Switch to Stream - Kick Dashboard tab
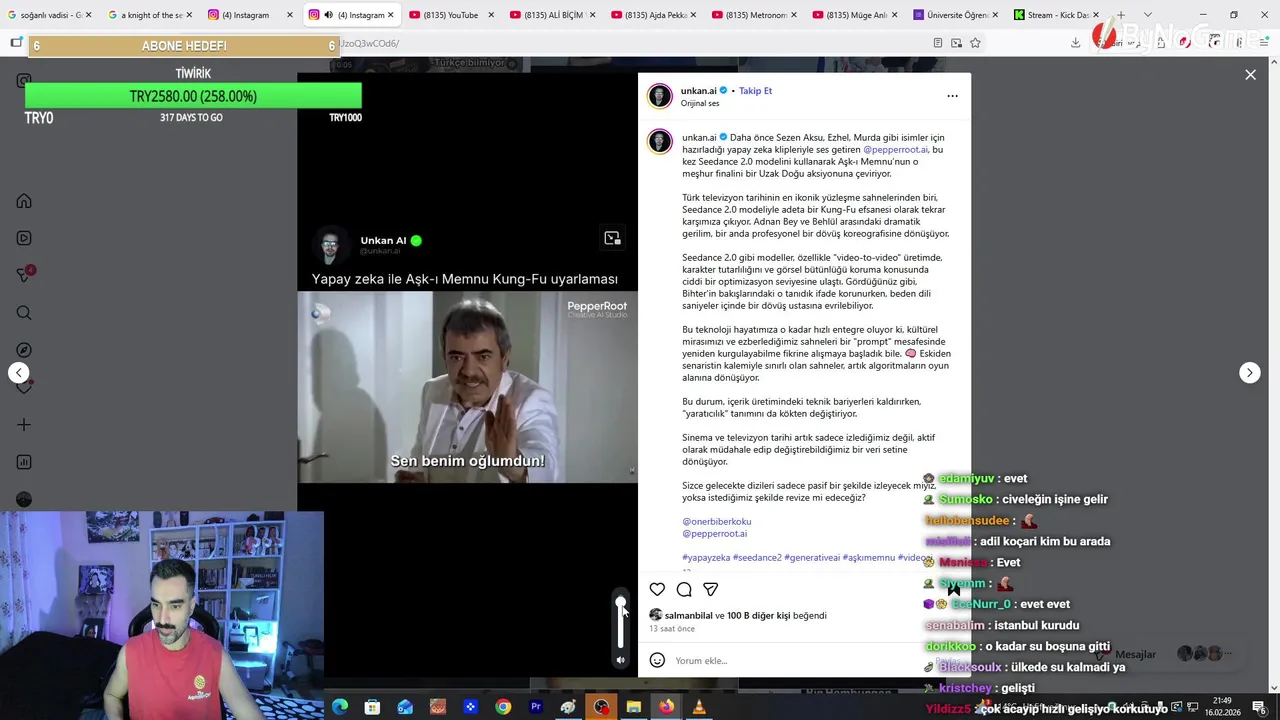The height and width of the screenshot is (720, 1280). tap(1055, 15)
